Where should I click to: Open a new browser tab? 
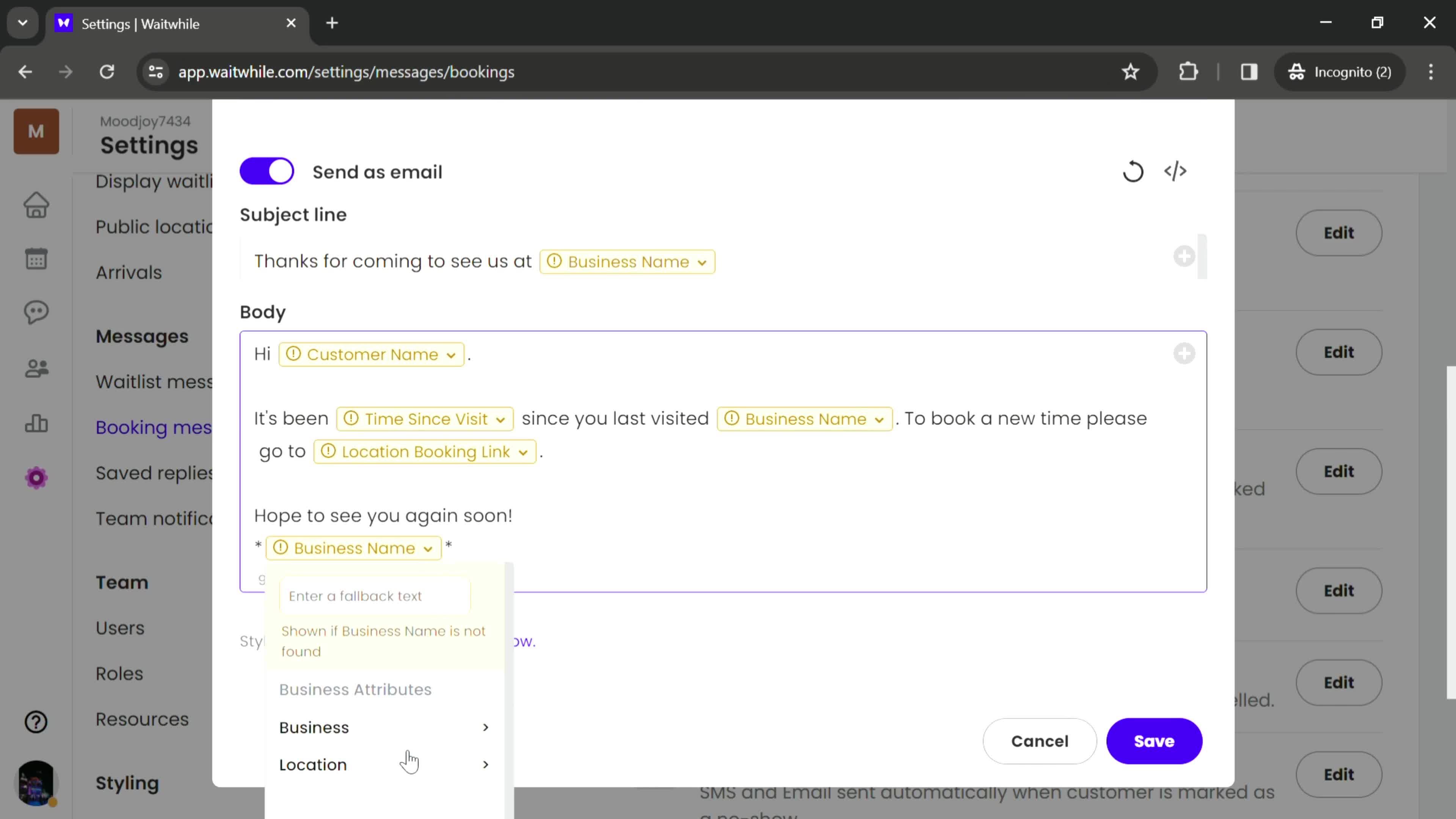tap(333, 23)
